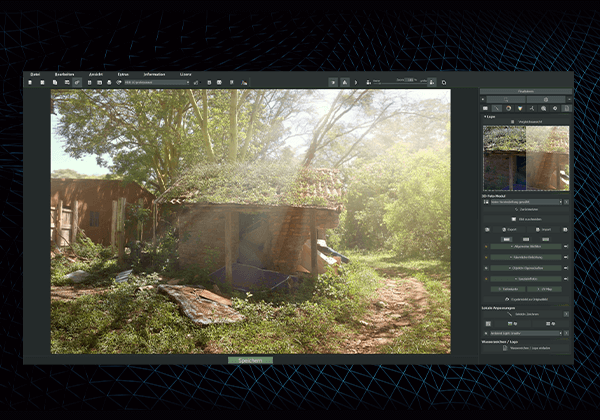Click the warning triangle icon in top toolbar
The height and width of the screenshot is (420, 600).
(345, 82)
